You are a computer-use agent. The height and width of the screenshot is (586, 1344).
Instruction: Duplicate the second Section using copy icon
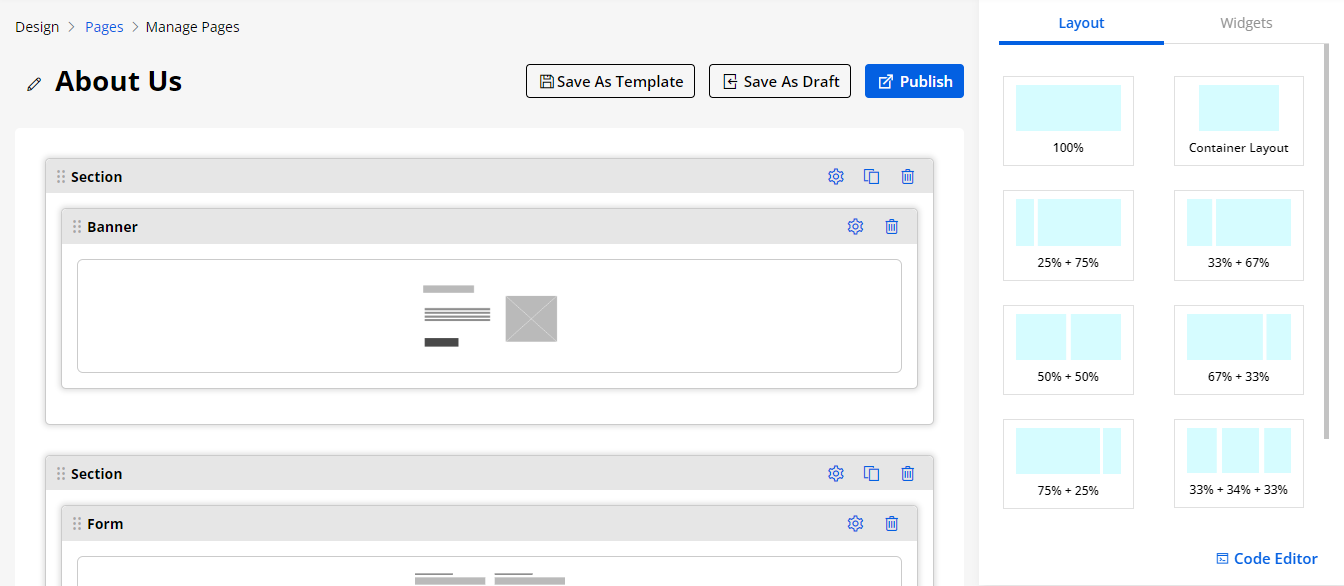[x=872, y=474]
